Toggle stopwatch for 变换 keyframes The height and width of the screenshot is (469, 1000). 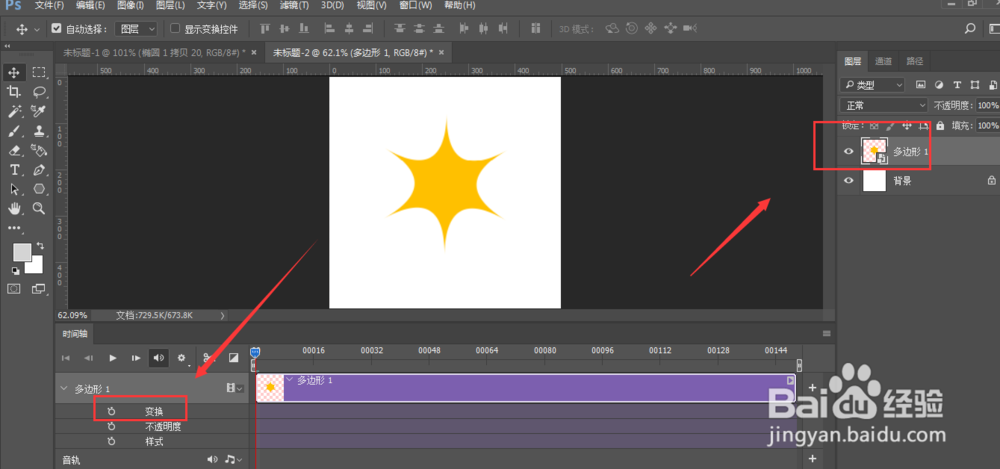[x=111, y=412]
